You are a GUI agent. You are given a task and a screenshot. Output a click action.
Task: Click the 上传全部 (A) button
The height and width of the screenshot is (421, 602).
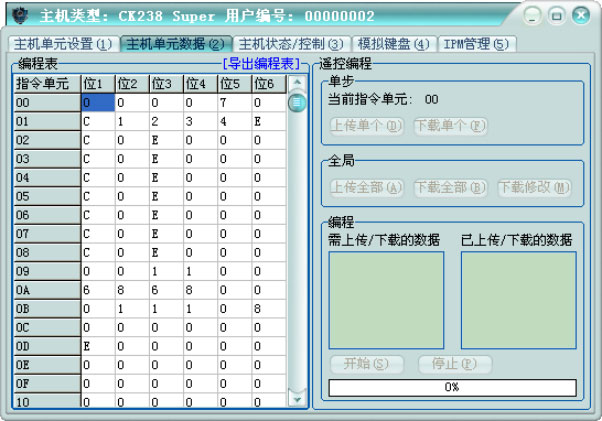point(367,187)
